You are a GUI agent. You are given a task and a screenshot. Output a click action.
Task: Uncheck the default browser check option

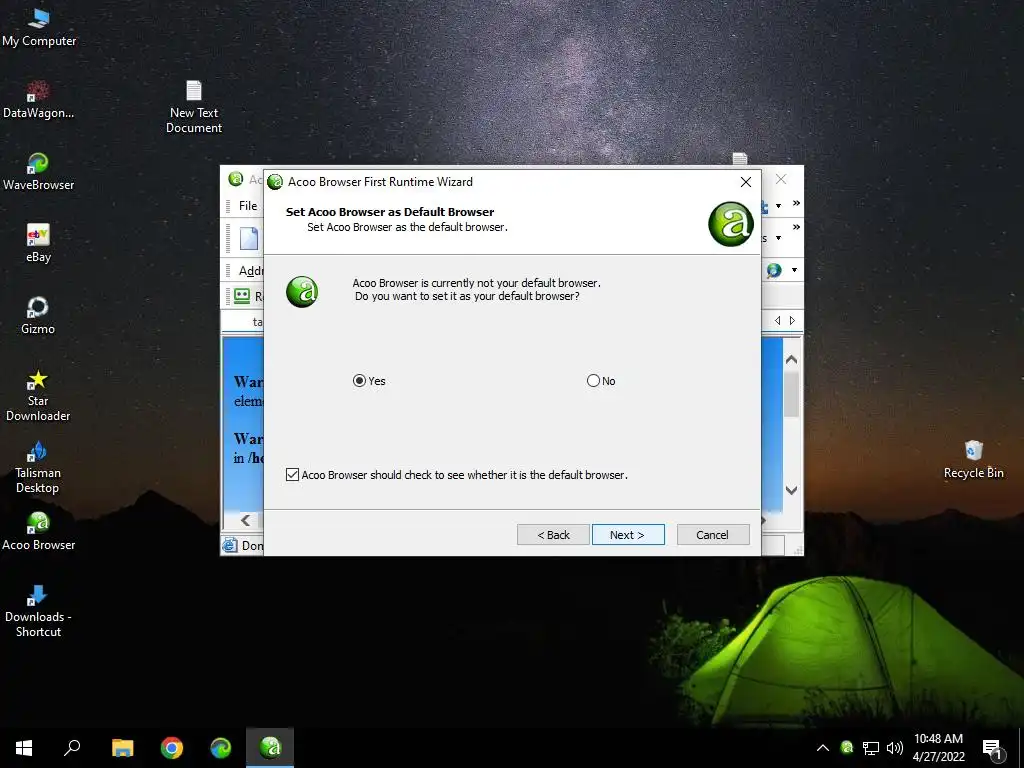pyautogui.click(x=293, y=475)
